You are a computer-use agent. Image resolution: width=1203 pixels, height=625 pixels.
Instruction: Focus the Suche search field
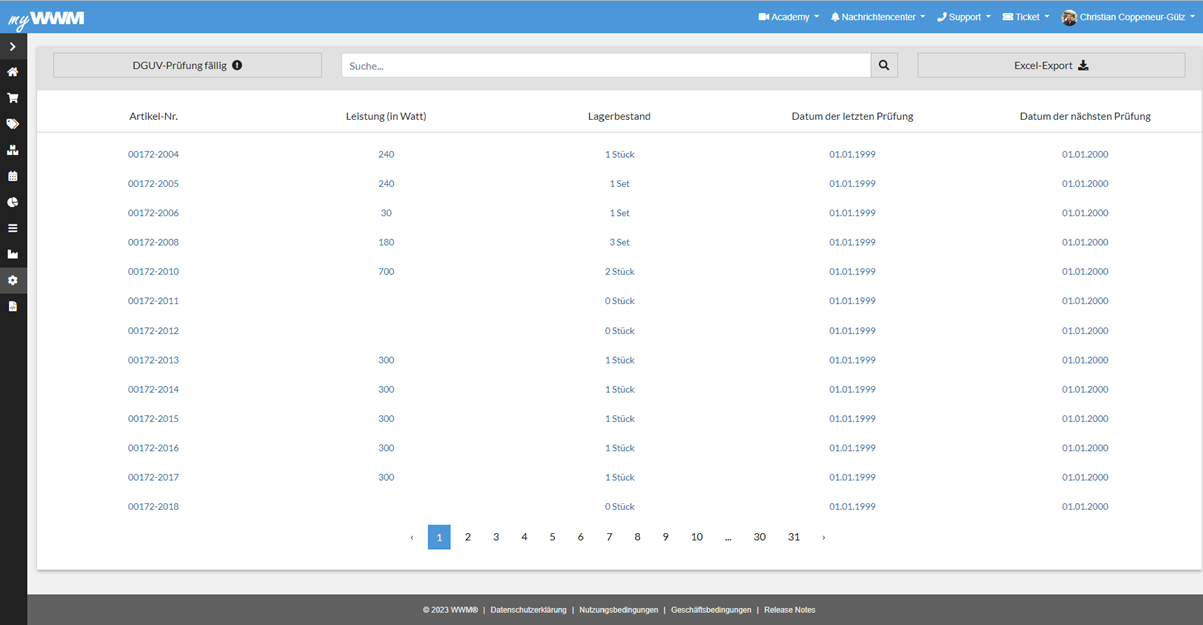[x=606, y=65]
